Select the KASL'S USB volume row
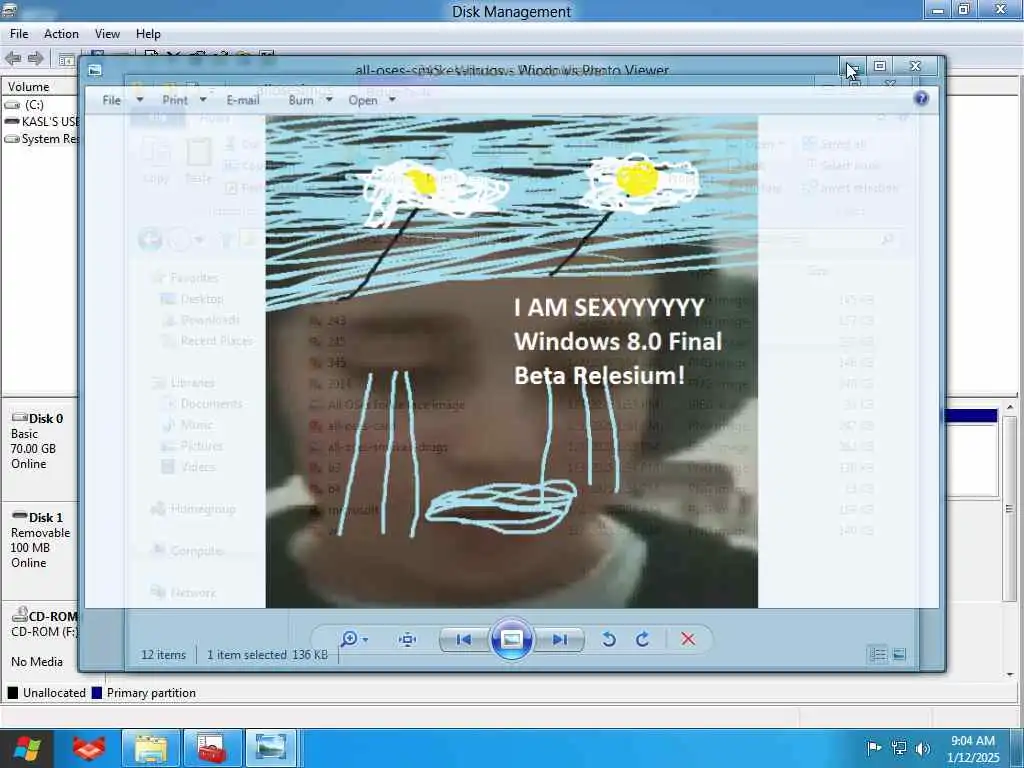The image size is (1024, 768). [x=40, y=121]
